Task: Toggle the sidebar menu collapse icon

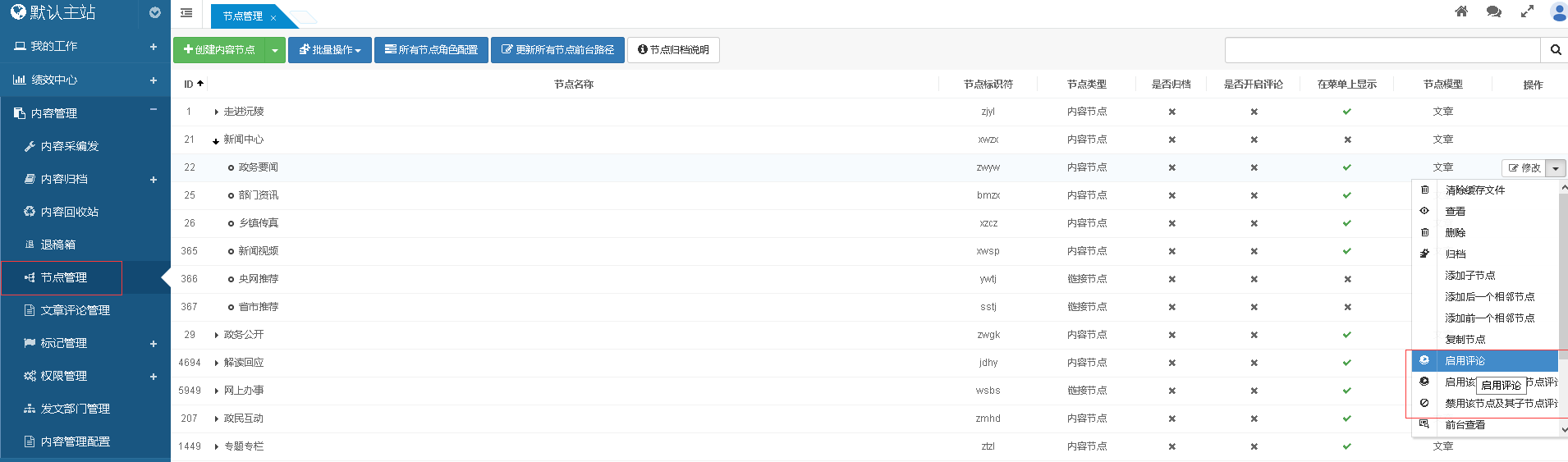Action: pos(186,13)
